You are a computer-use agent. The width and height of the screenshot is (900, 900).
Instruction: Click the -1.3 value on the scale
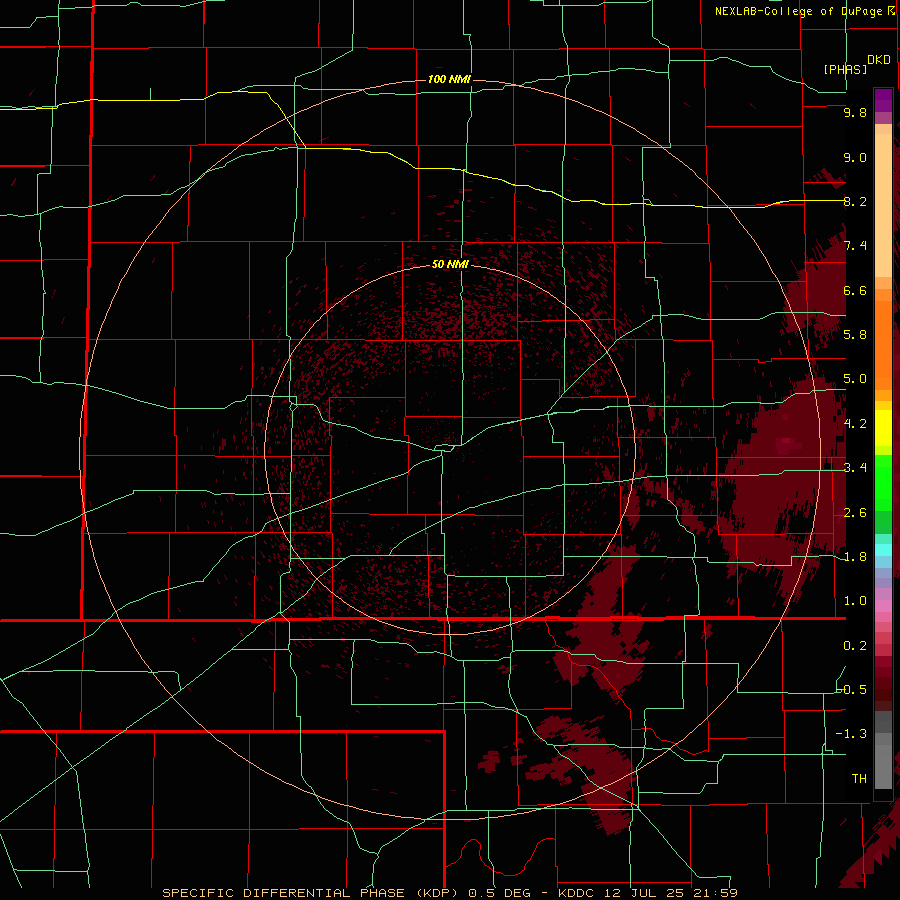[x=852, y=734]
